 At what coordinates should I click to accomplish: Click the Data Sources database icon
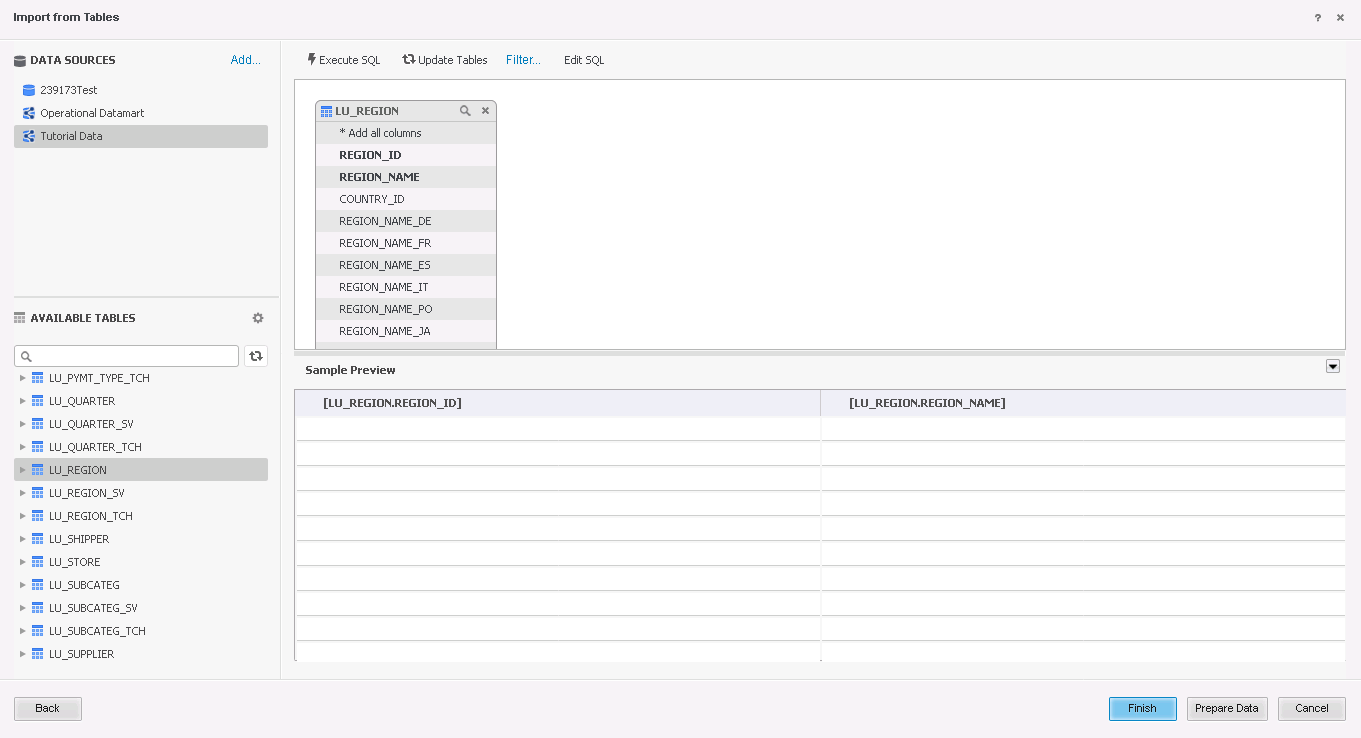pyautogui.click(x=18, y=60)
